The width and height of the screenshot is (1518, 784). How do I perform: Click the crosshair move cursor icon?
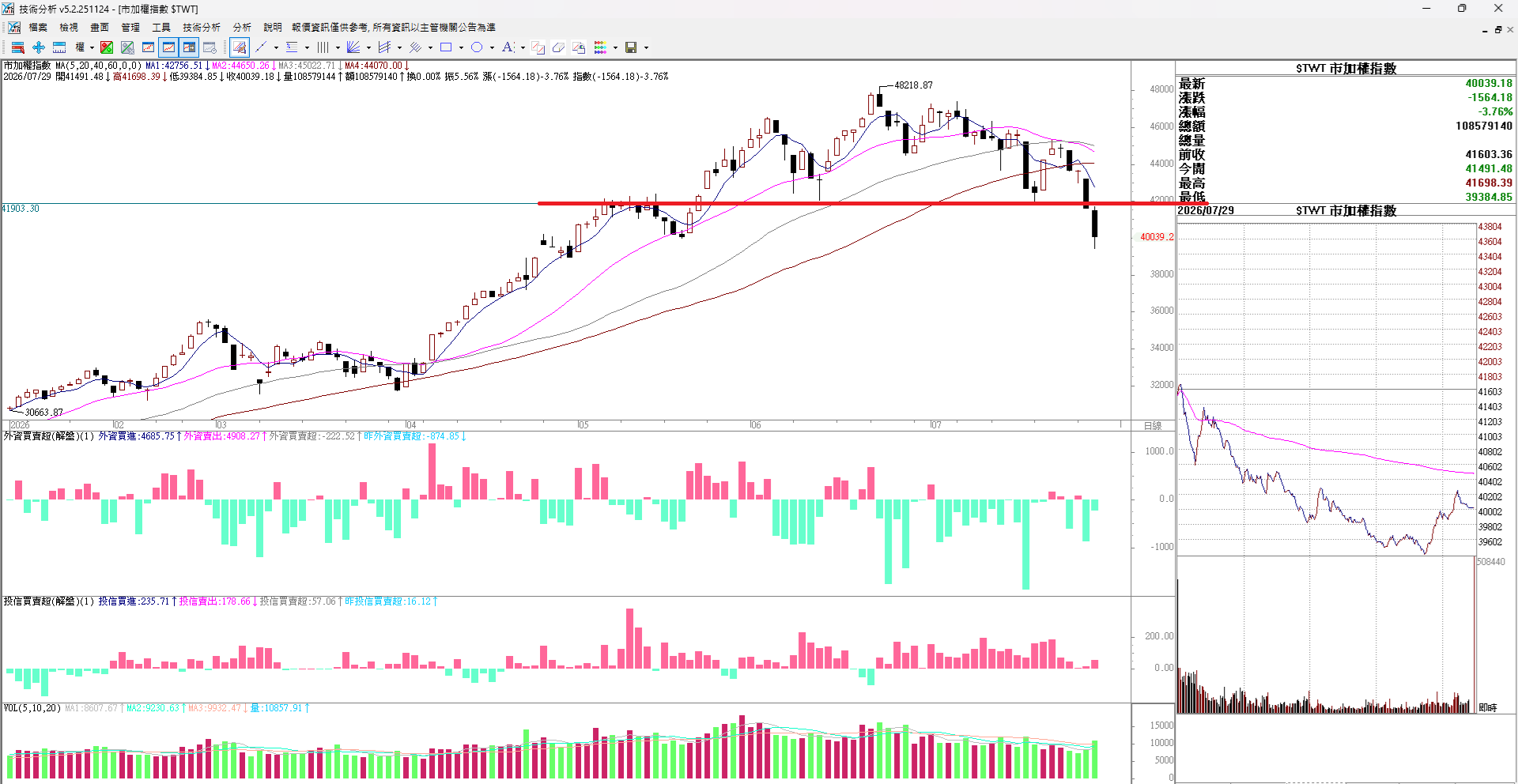point(39,47)
